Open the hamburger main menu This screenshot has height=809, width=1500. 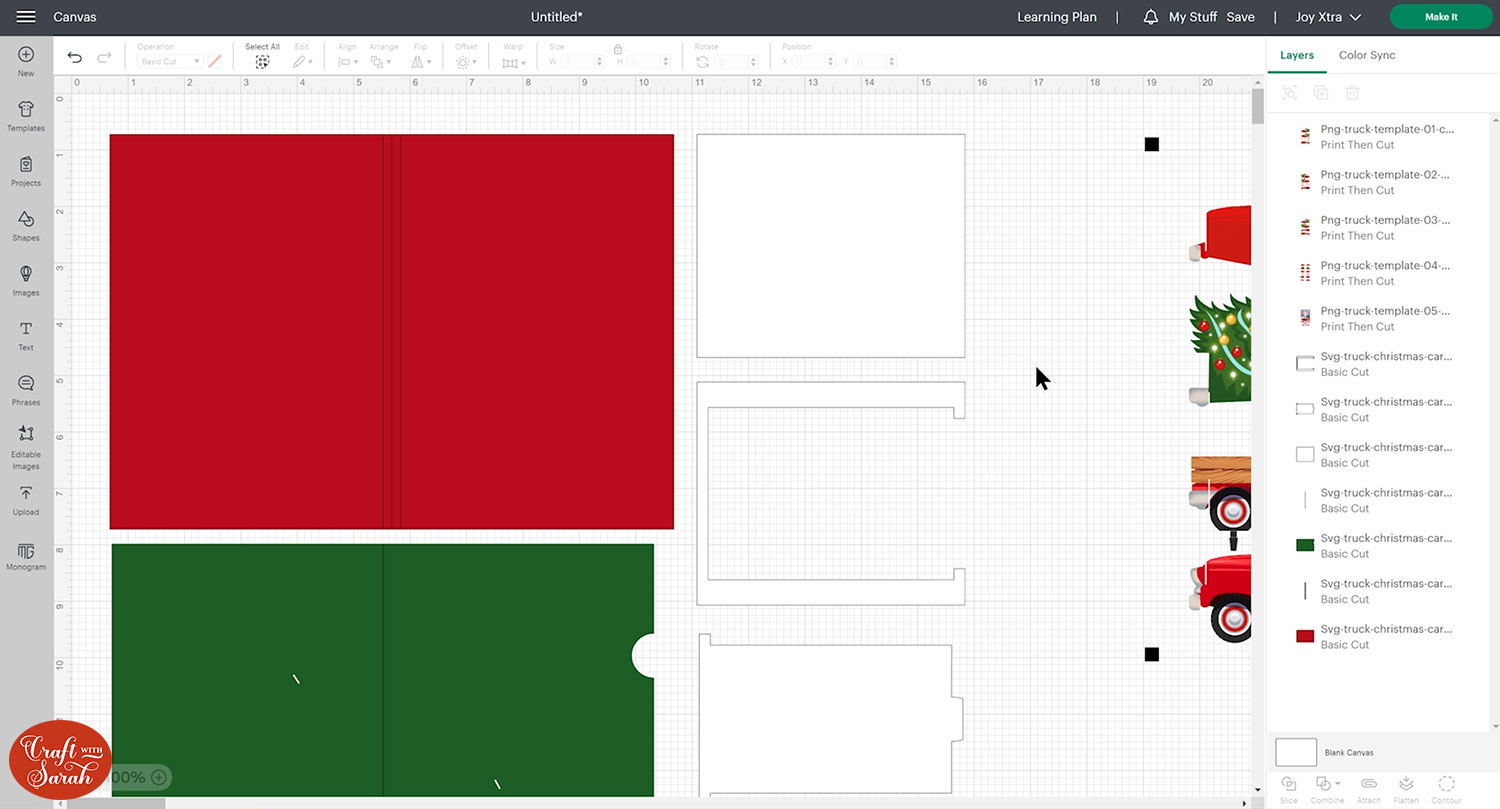[x=26, y=17]
